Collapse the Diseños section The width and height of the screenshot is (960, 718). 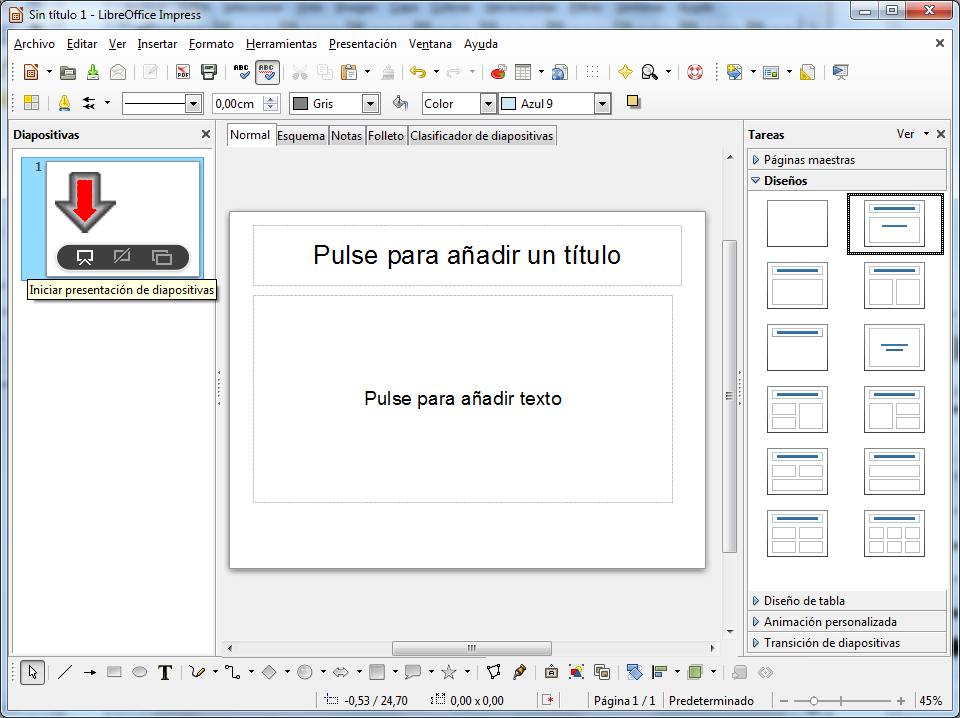coord(847,181)
